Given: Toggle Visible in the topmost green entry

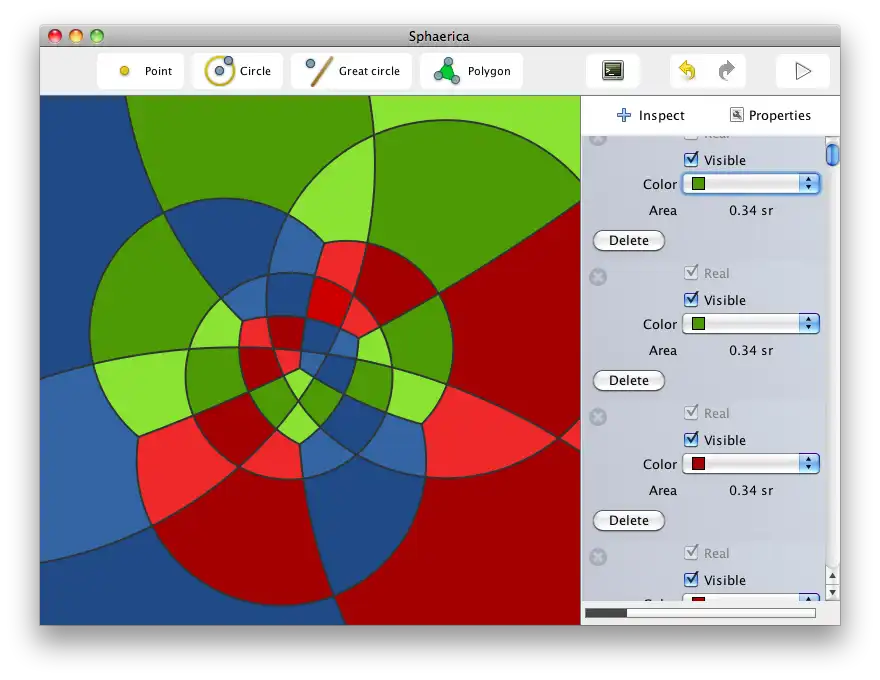Looking at the screenshot, I should pos(691,159).
